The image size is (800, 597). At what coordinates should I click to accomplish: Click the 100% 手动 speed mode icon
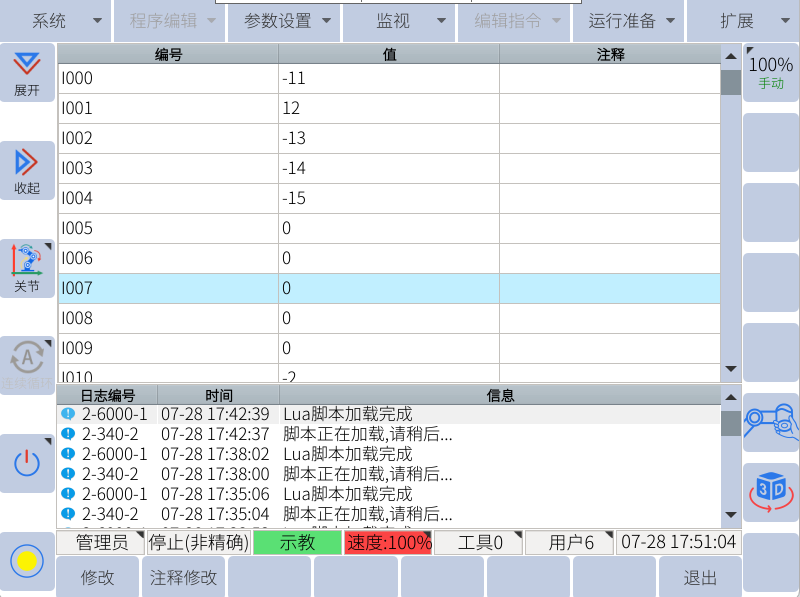(x=770, y=72)
